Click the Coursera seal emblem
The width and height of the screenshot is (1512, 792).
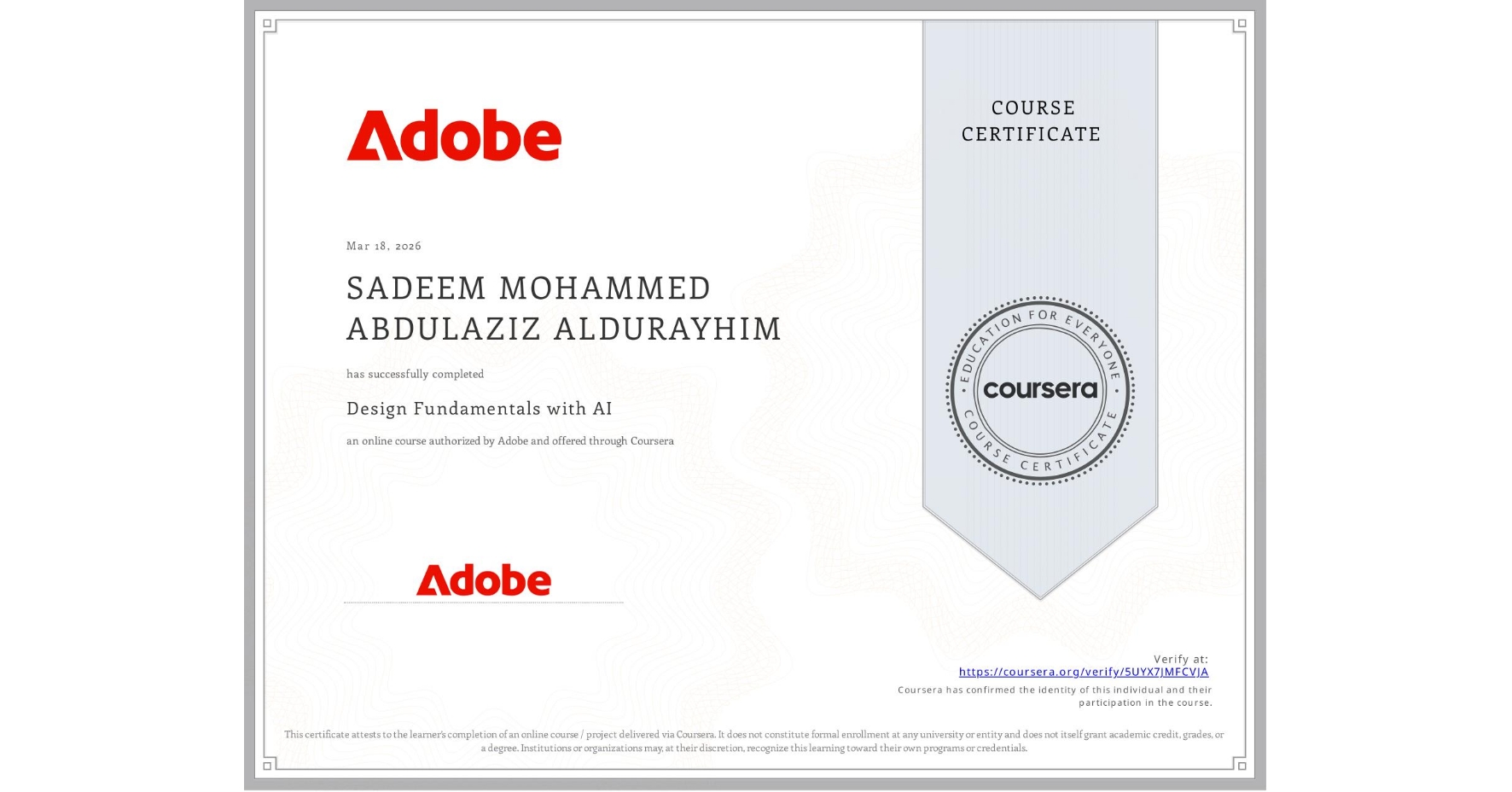point(1039,390)
